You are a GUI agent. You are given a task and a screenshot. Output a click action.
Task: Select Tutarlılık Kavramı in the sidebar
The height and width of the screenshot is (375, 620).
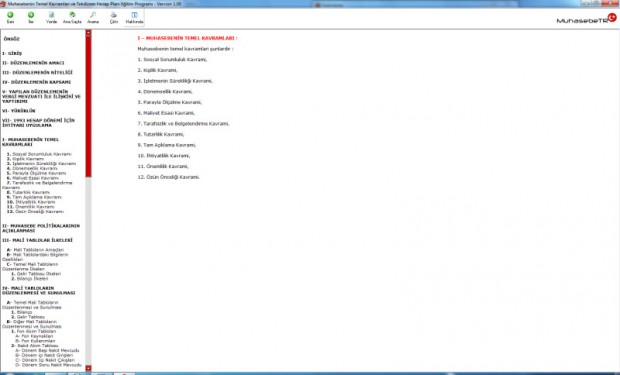[28, 192]
